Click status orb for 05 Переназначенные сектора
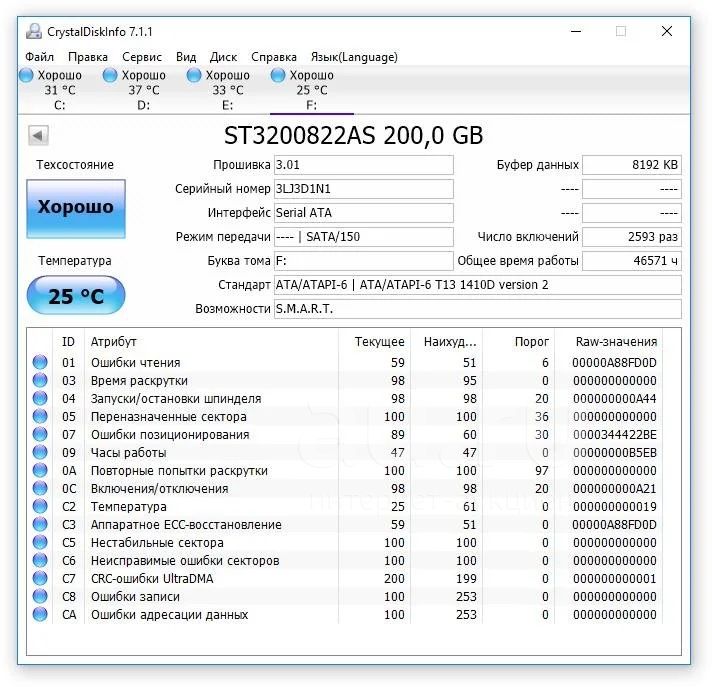Screen dimensions: 712x687 pyautogui.click(x=40, y=416)
